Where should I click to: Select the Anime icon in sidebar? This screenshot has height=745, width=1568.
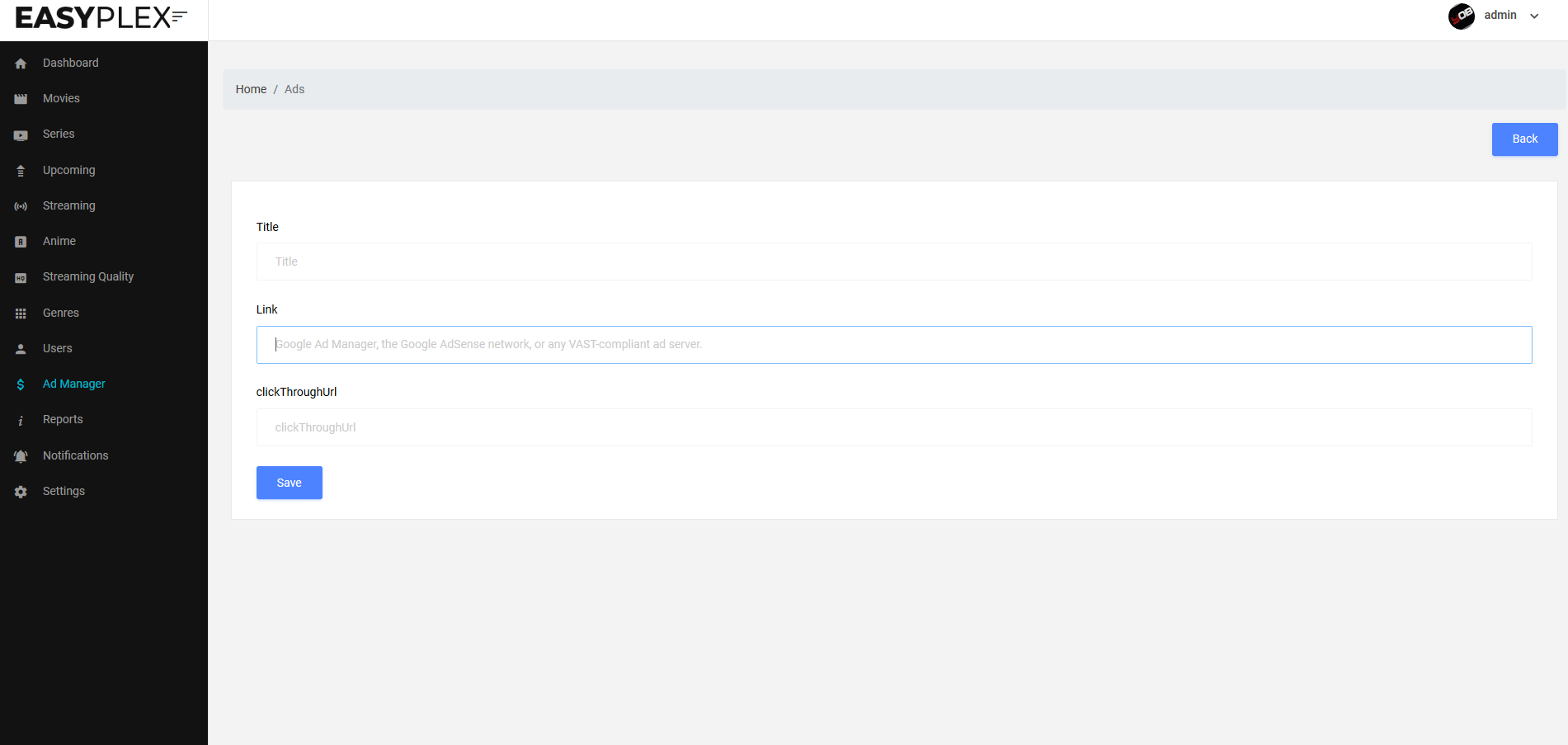pos(21,241)
